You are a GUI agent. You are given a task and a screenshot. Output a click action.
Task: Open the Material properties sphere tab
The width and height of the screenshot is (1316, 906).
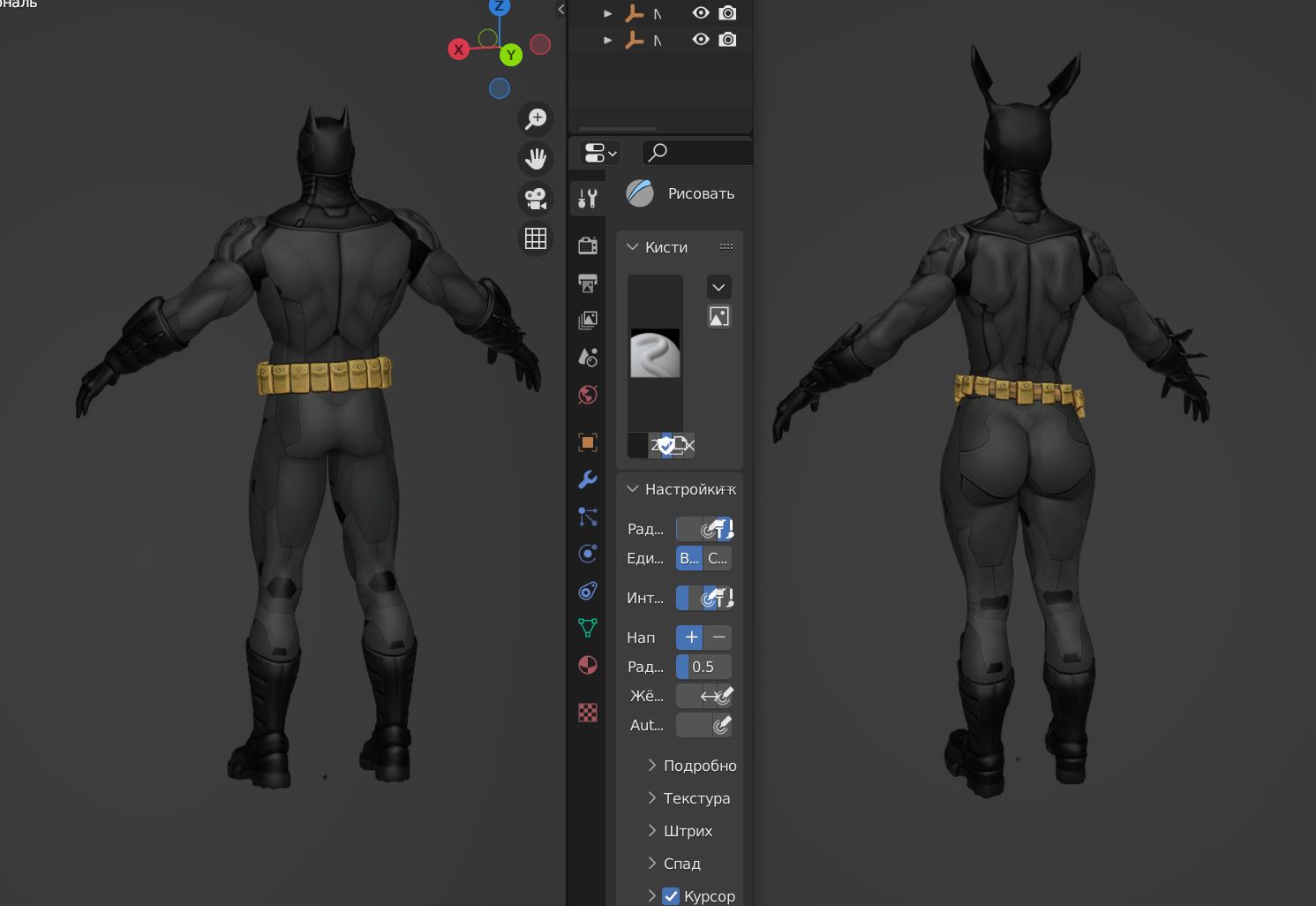tap(588, 665)
